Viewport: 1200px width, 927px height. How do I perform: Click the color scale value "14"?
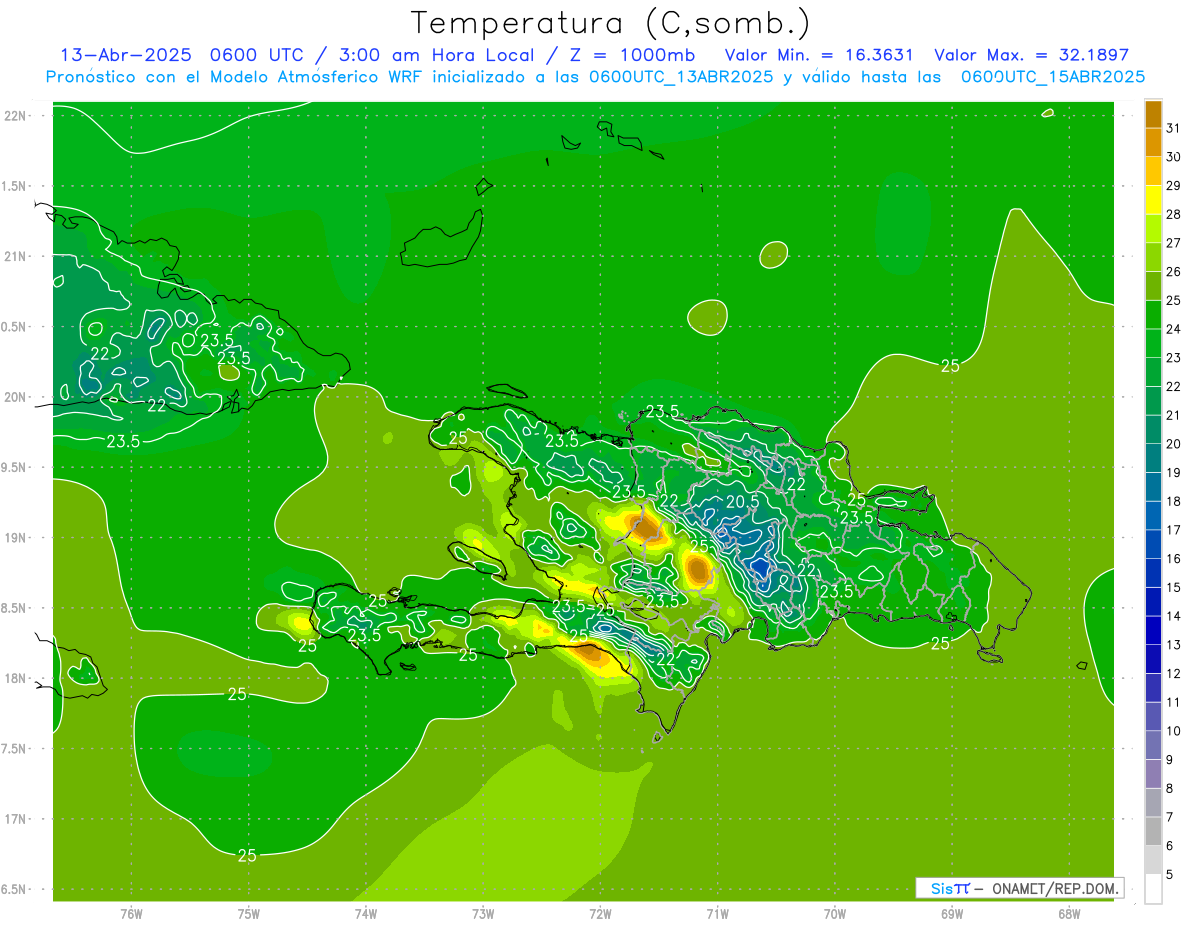[x=1174, y=616]
